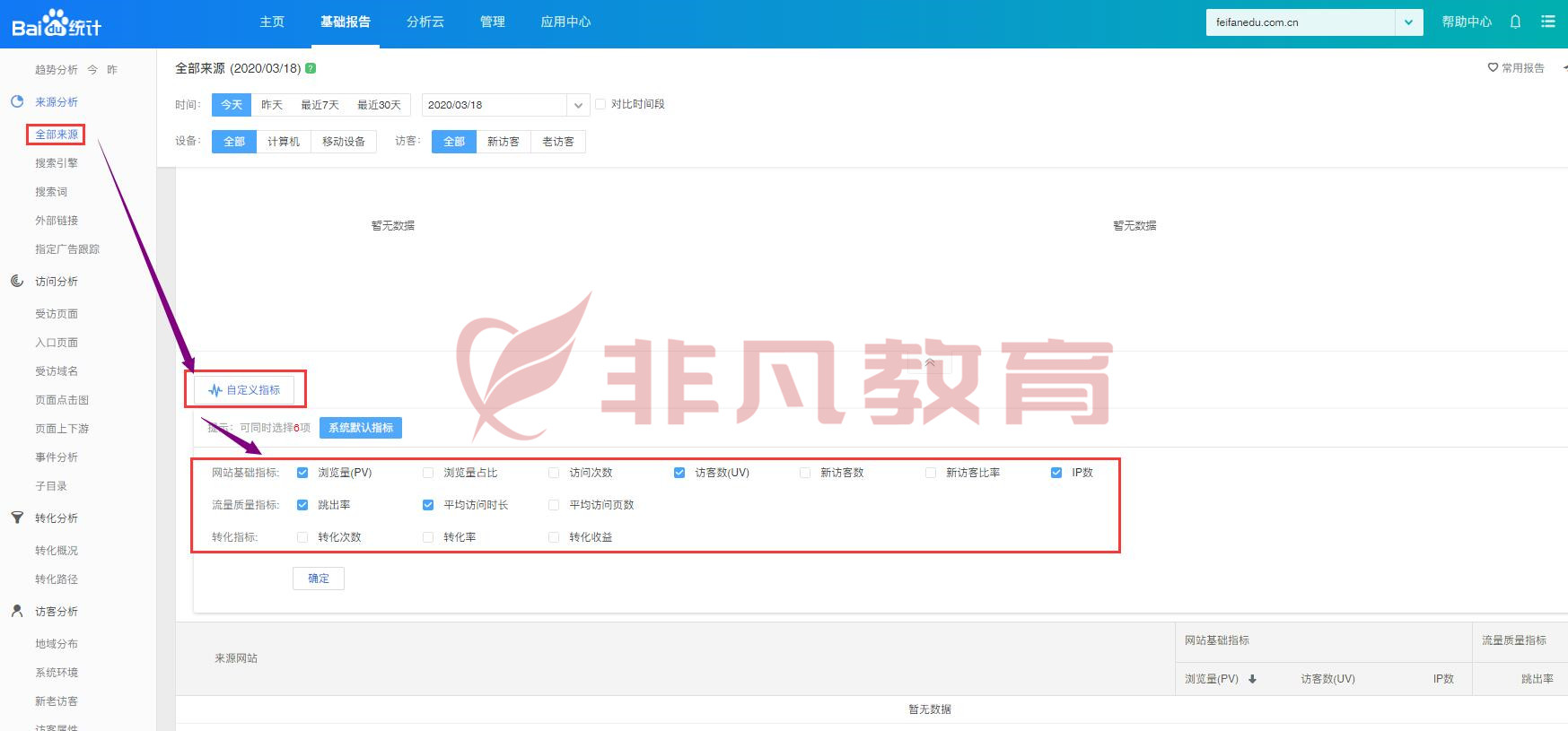Toggle the 浏览量(PV) checkbox
This screenshot has width=1568, height=731.
(302, 473)
